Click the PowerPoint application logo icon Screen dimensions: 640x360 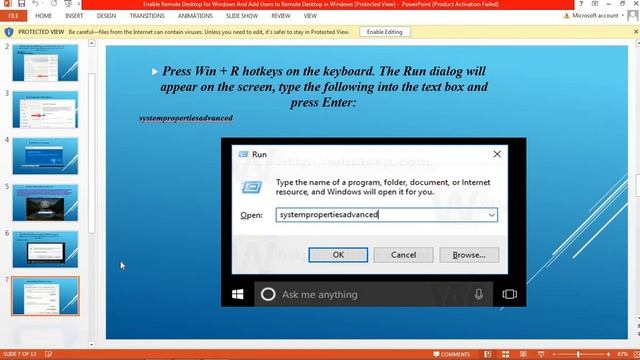tap(7, 4)
